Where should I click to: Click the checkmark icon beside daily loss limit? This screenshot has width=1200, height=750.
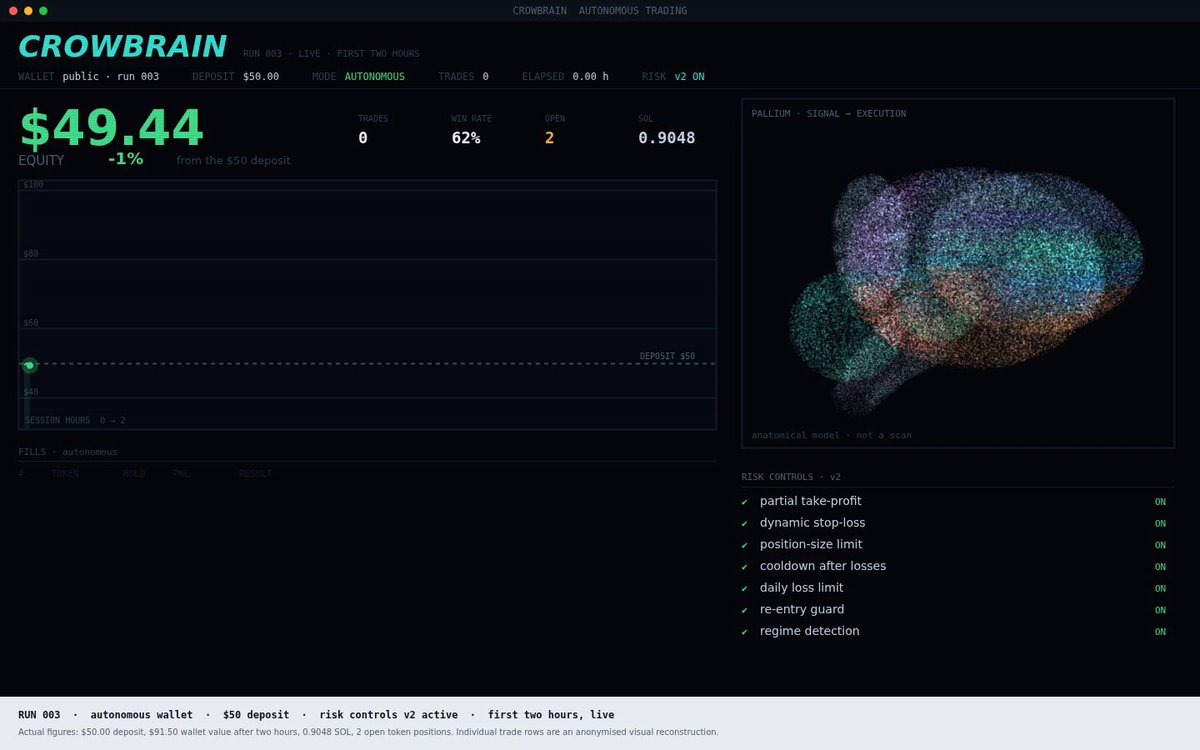[744, 589]
